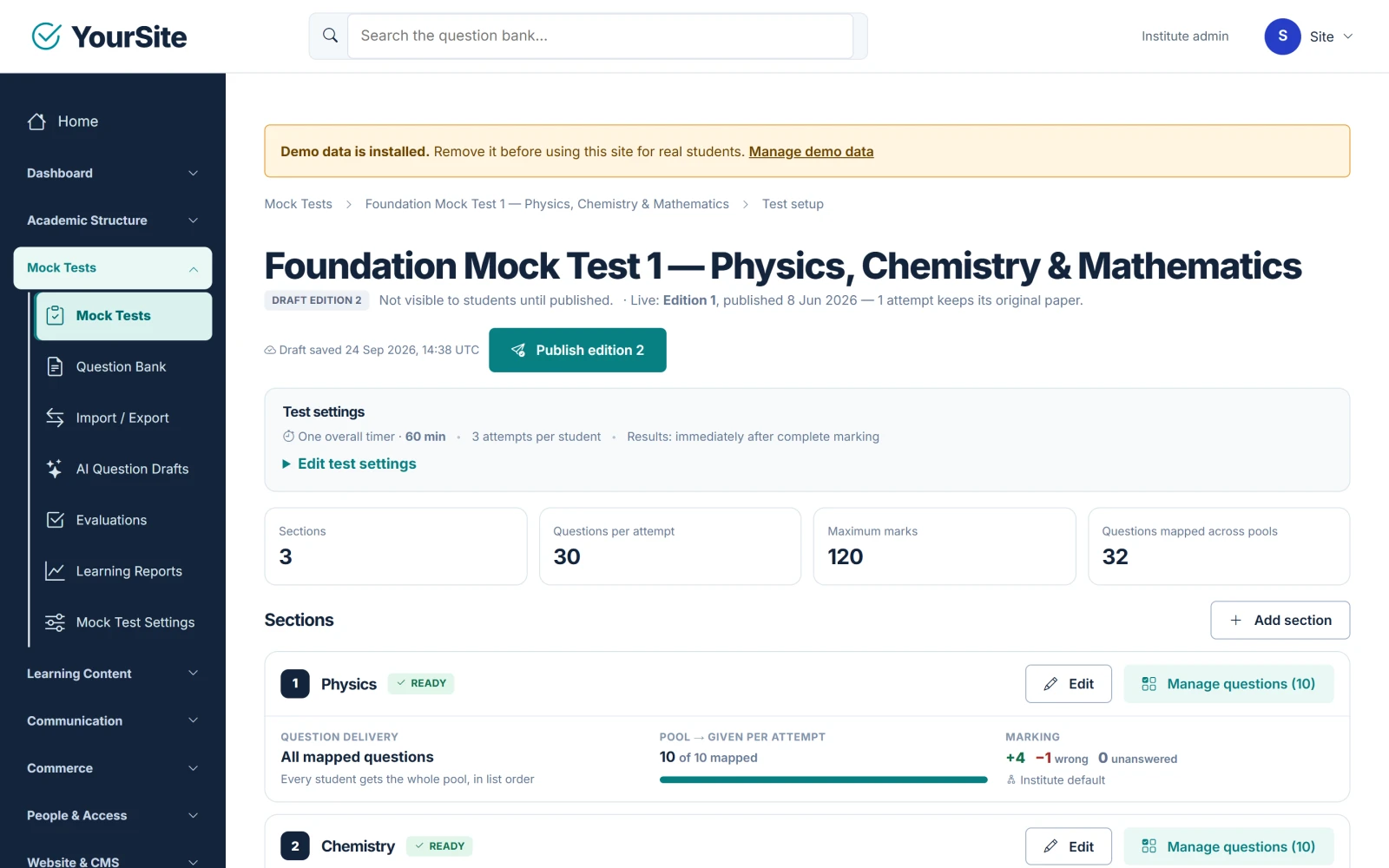Screen dimensions: 1389x868
Task: Expand the Dashboard sidebar group
Action: point(113,174)
